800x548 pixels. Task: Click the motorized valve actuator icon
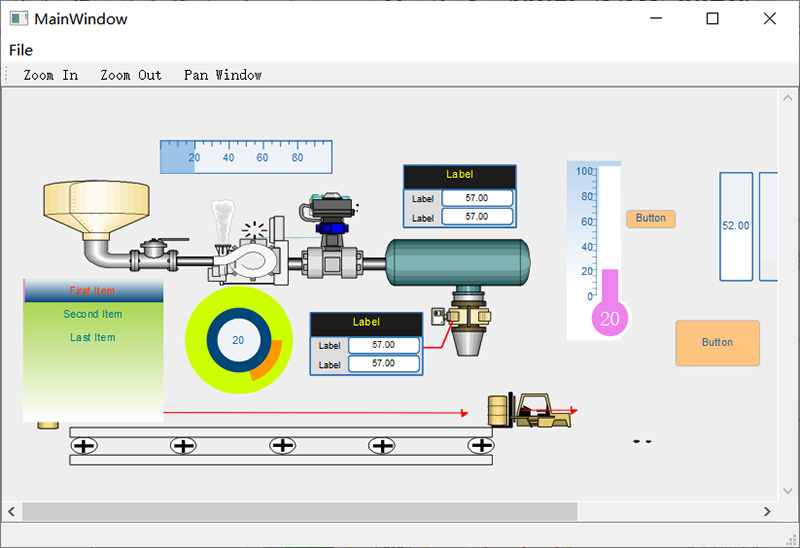coord(330,215)
